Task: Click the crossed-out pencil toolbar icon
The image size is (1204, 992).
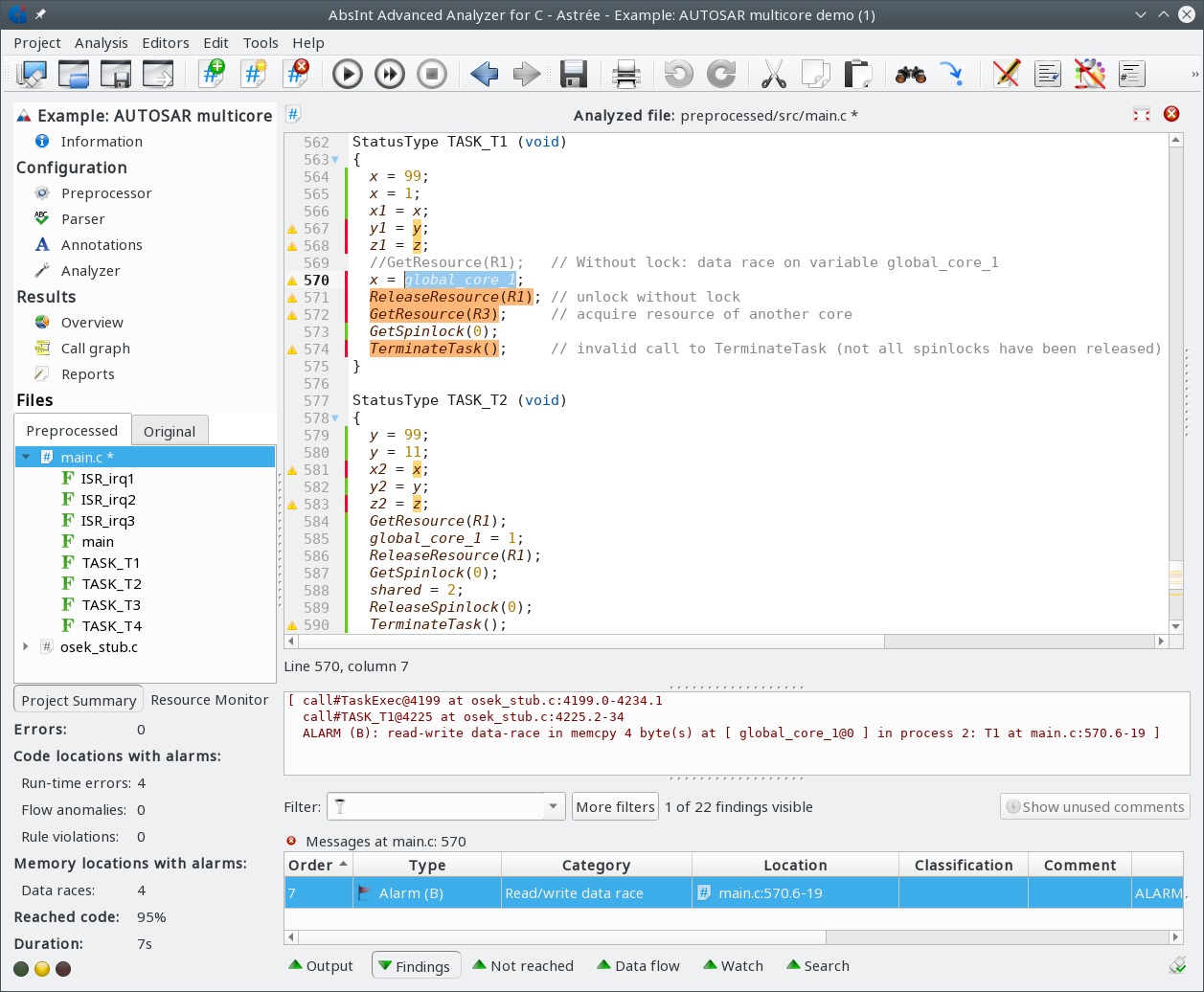Action: point(1006,74)
